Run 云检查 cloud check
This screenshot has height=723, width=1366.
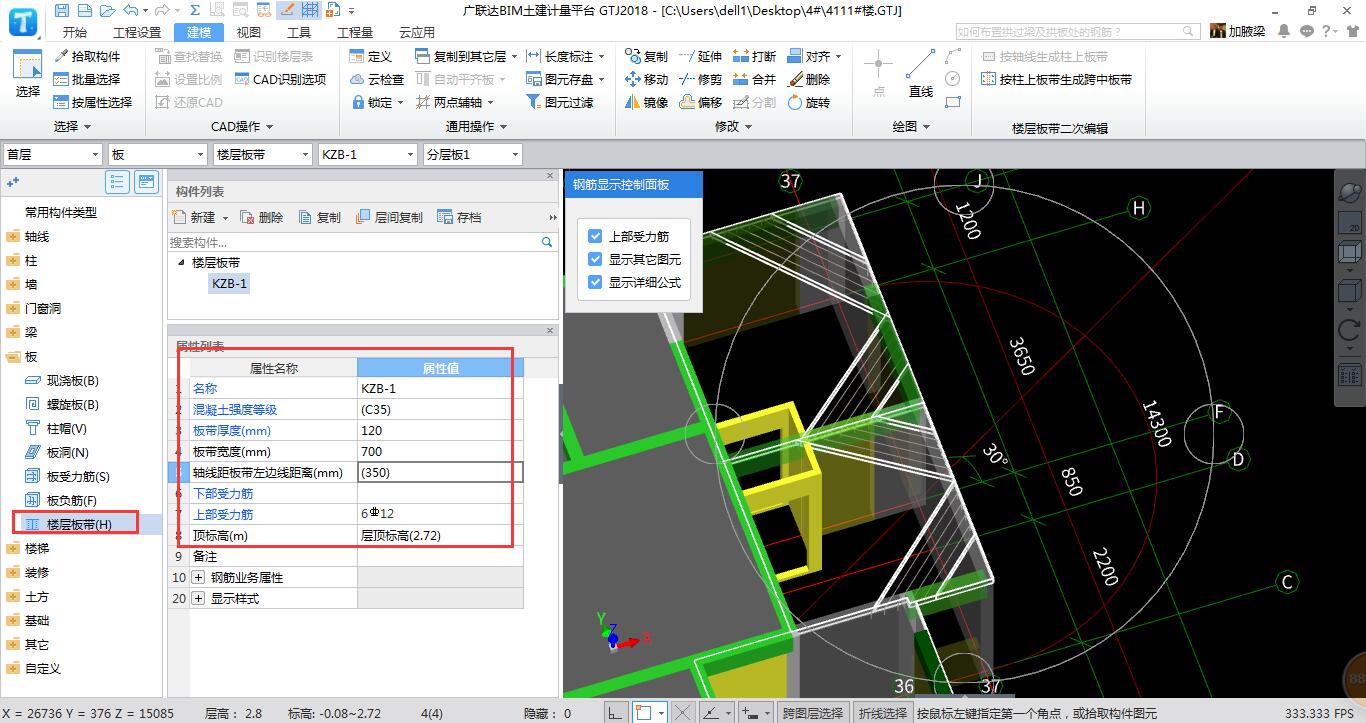pyautogui.click(x=378, y=79)
